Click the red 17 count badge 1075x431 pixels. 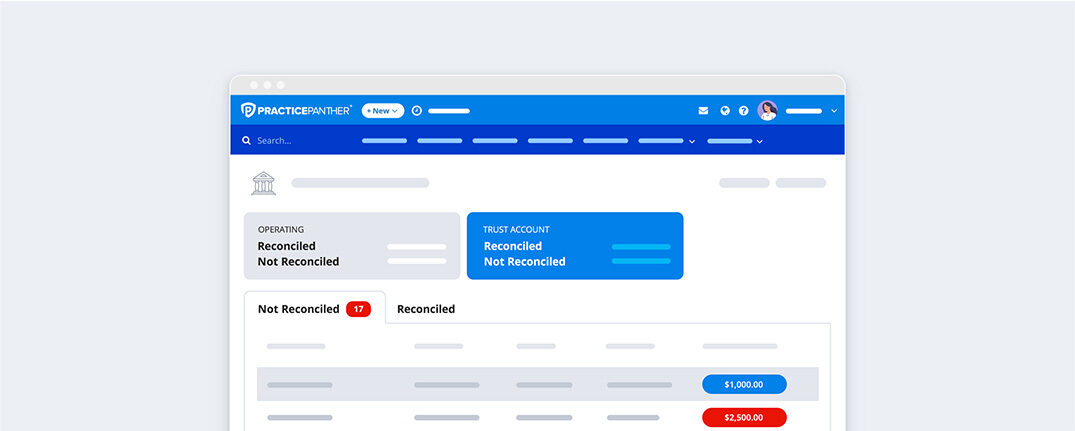(359, 309)
